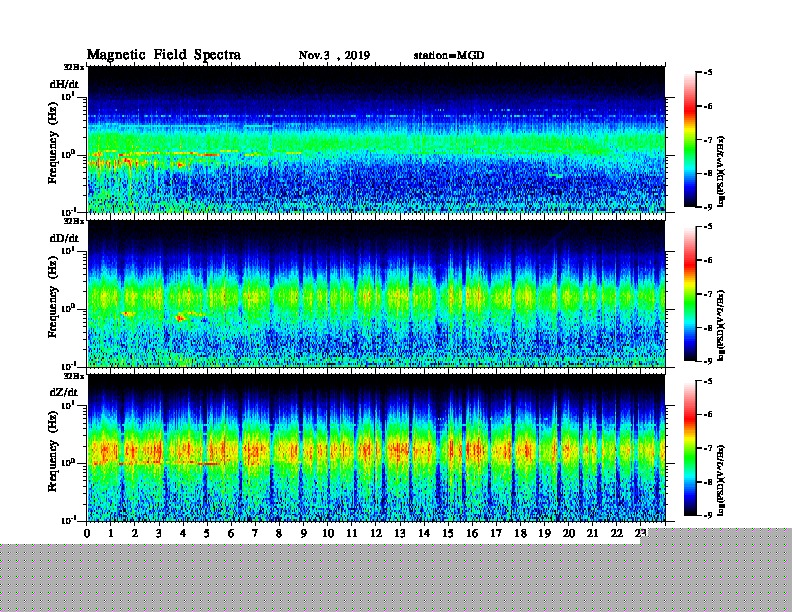Viewport: 792px width, 612px height.
Task: Click the Frequency (Hz) axis label of dZ/dt
Action: pos(53,450)
